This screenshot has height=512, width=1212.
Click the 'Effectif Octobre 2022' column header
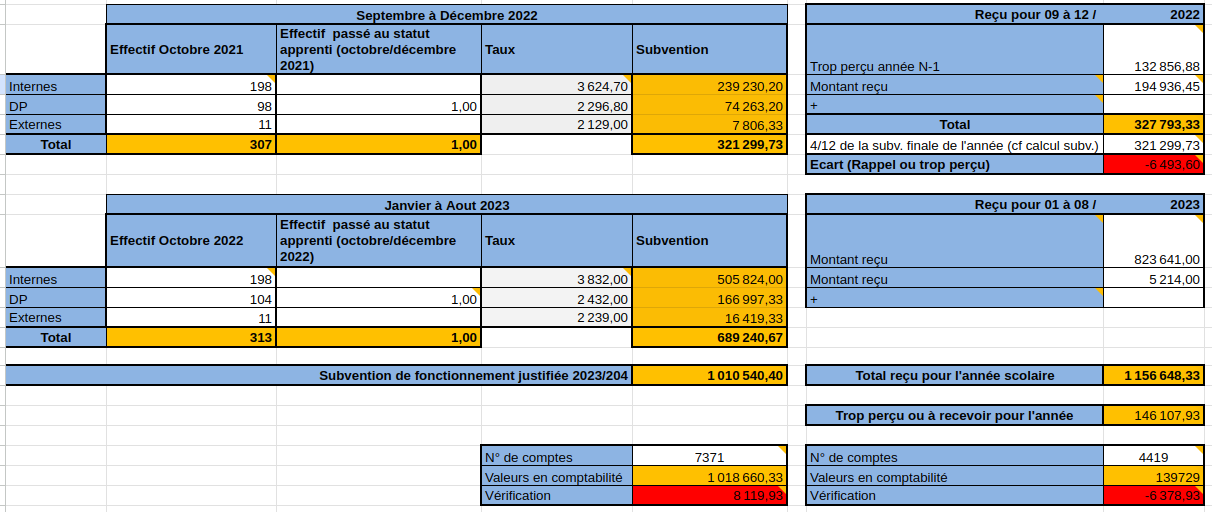191,240
